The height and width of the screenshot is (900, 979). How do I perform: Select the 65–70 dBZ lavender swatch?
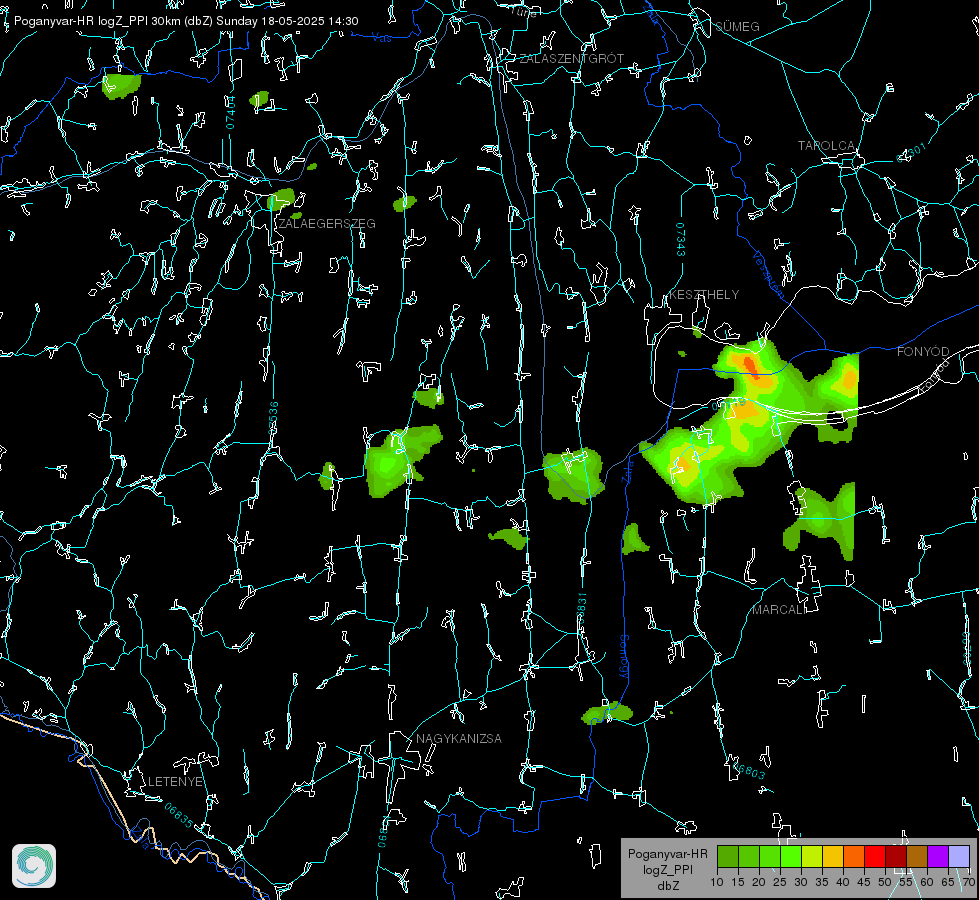(x=959, y=856)
